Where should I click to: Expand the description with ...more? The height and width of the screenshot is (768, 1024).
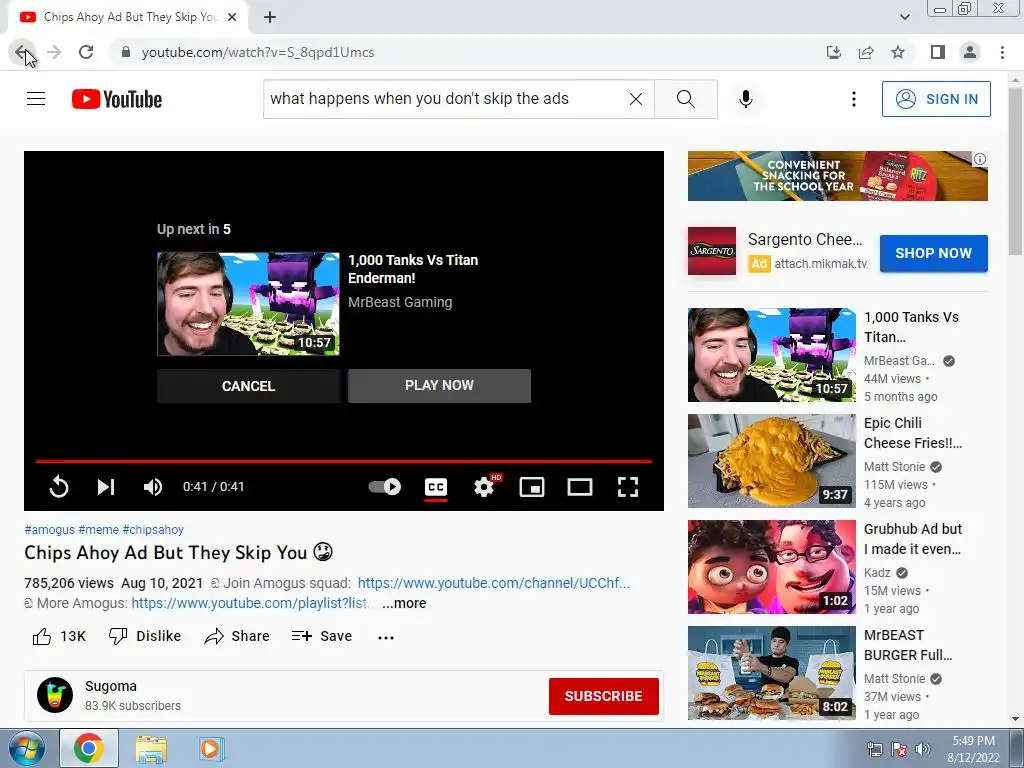[404, 603]
